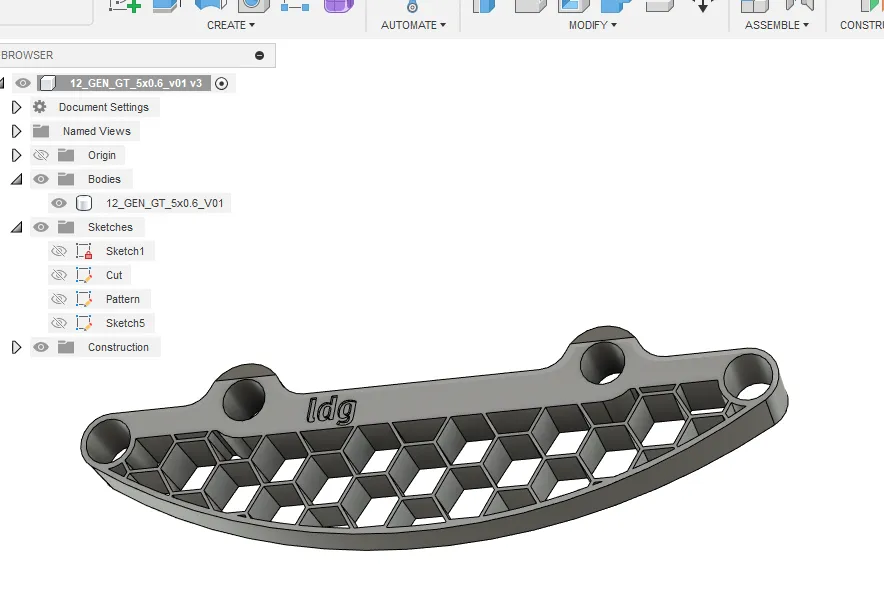This screenshot has height=609, width=884.
Task: Click the Cut sketch icon
Action: pyautogui.click(x=84, y=275)
